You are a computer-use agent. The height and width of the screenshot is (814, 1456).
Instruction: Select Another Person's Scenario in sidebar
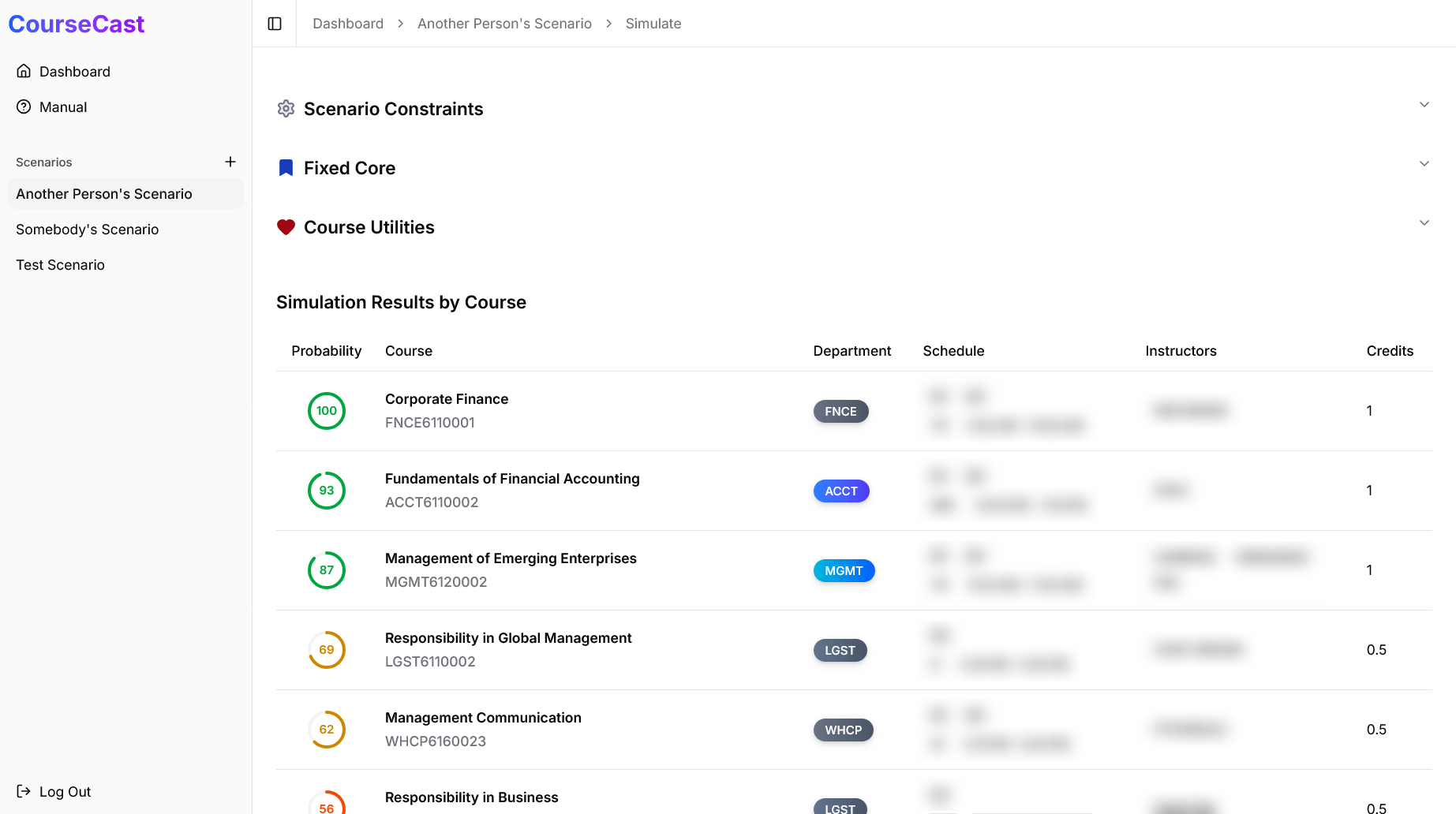point(126,193)
